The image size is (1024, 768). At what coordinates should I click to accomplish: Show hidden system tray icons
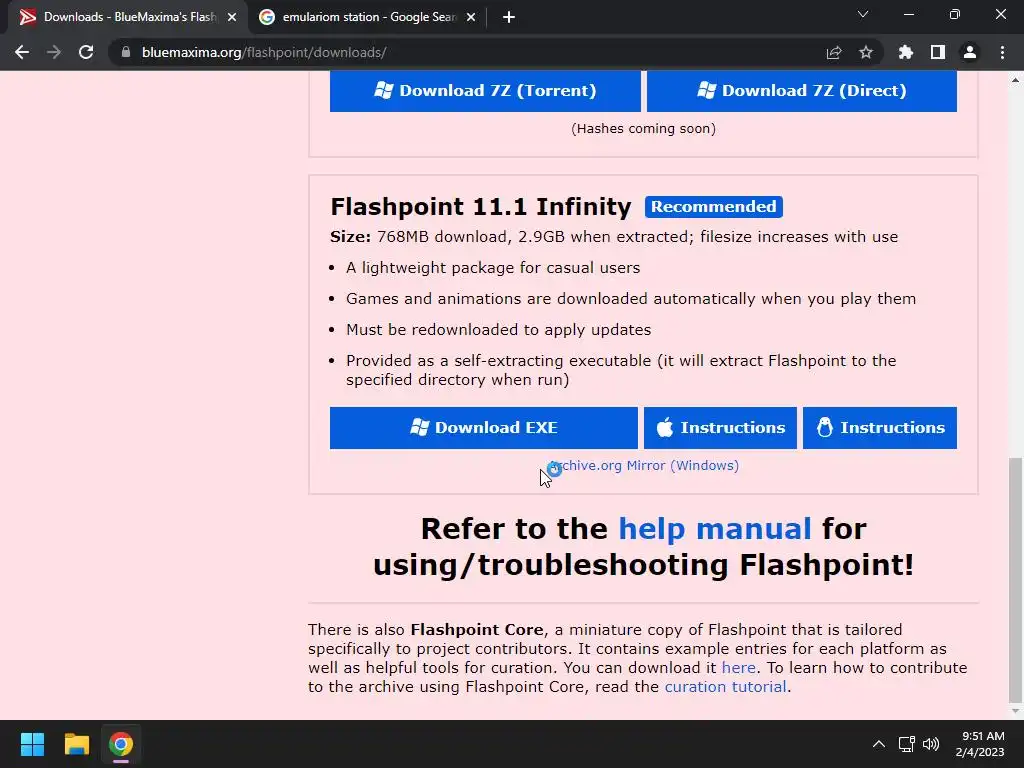[879, 744]
